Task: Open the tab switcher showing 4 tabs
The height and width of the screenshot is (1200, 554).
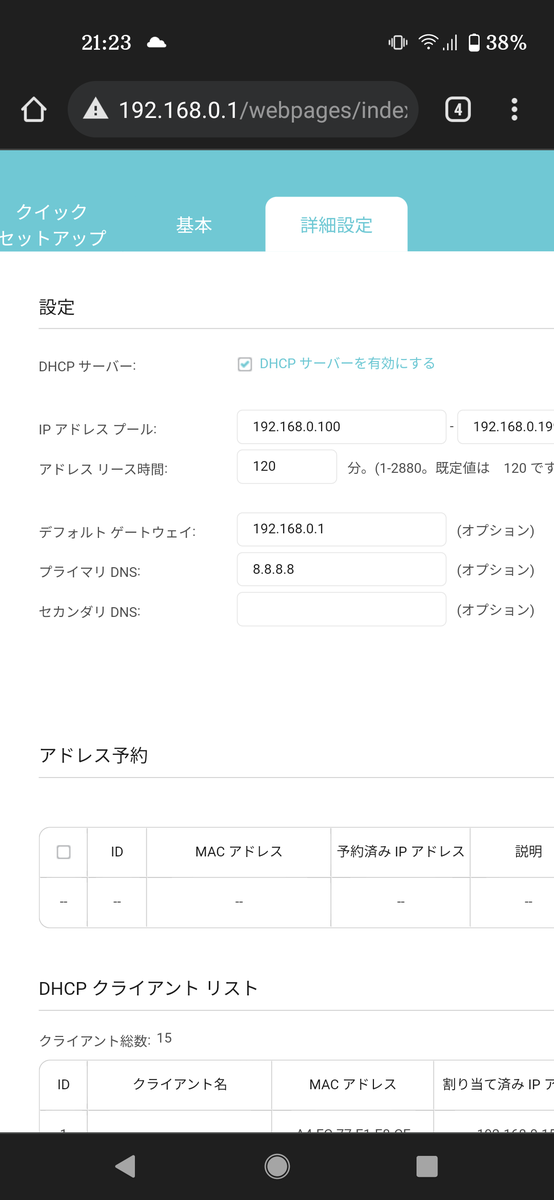Action: (x=457, y=109)
